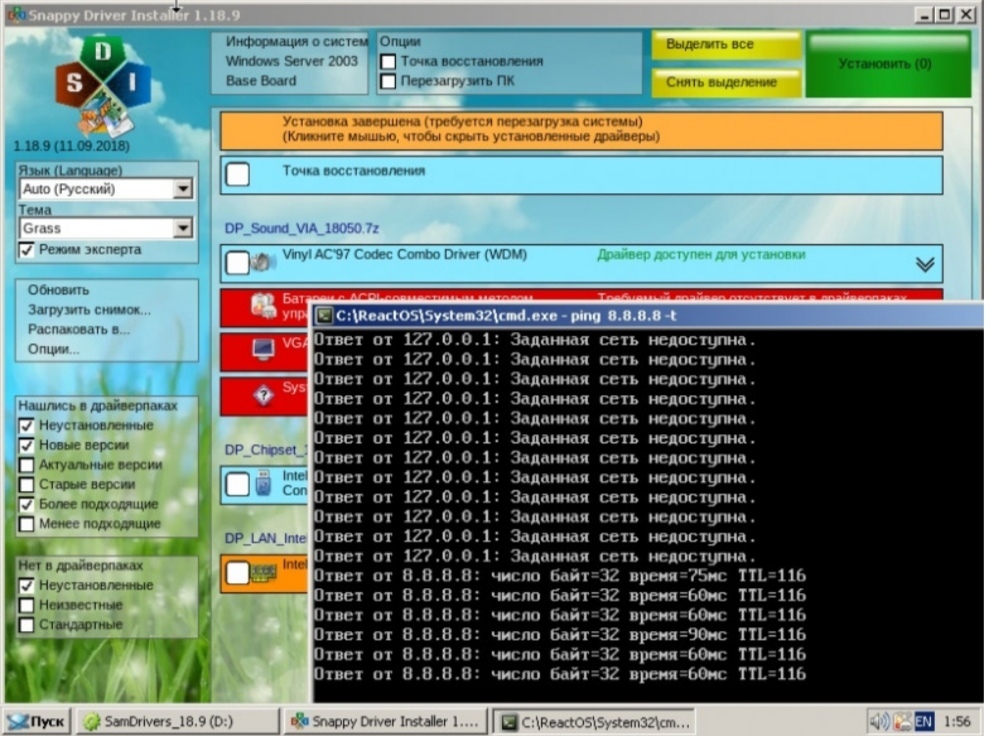The width and height of the screenshot is (990, 736).
Task: Click the sound card icon next to Vinyl AC'97
Action: click(263, 263)
